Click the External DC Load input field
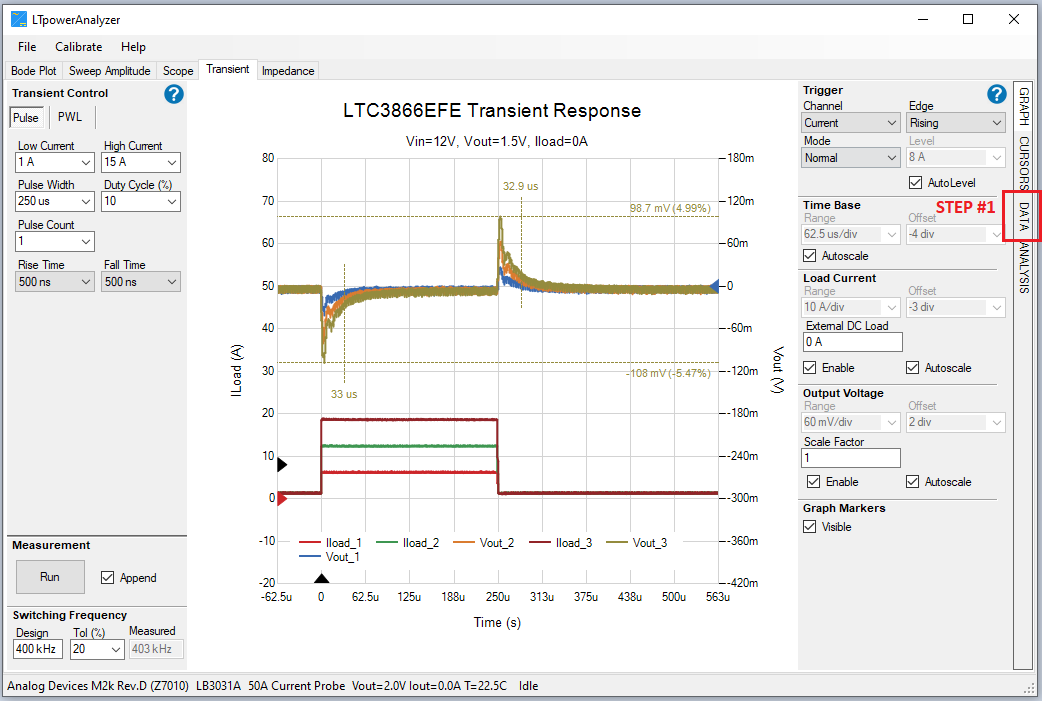Viewport: 1048px width, 704px height. pos(852,341)
